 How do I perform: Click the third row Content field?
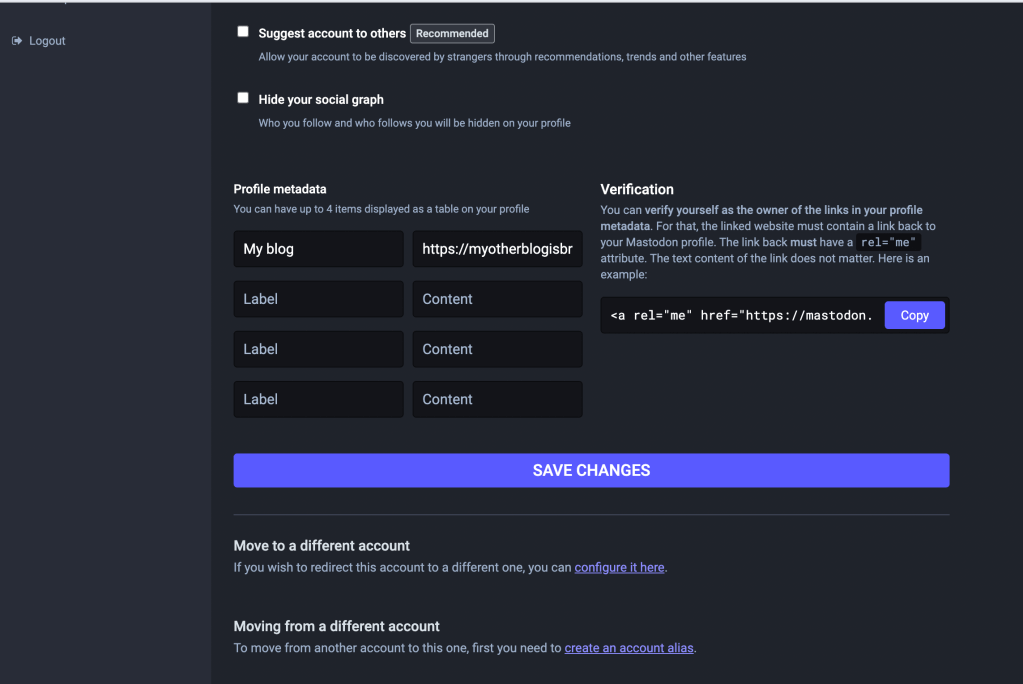pyautogui.click(x=497, y=349)
